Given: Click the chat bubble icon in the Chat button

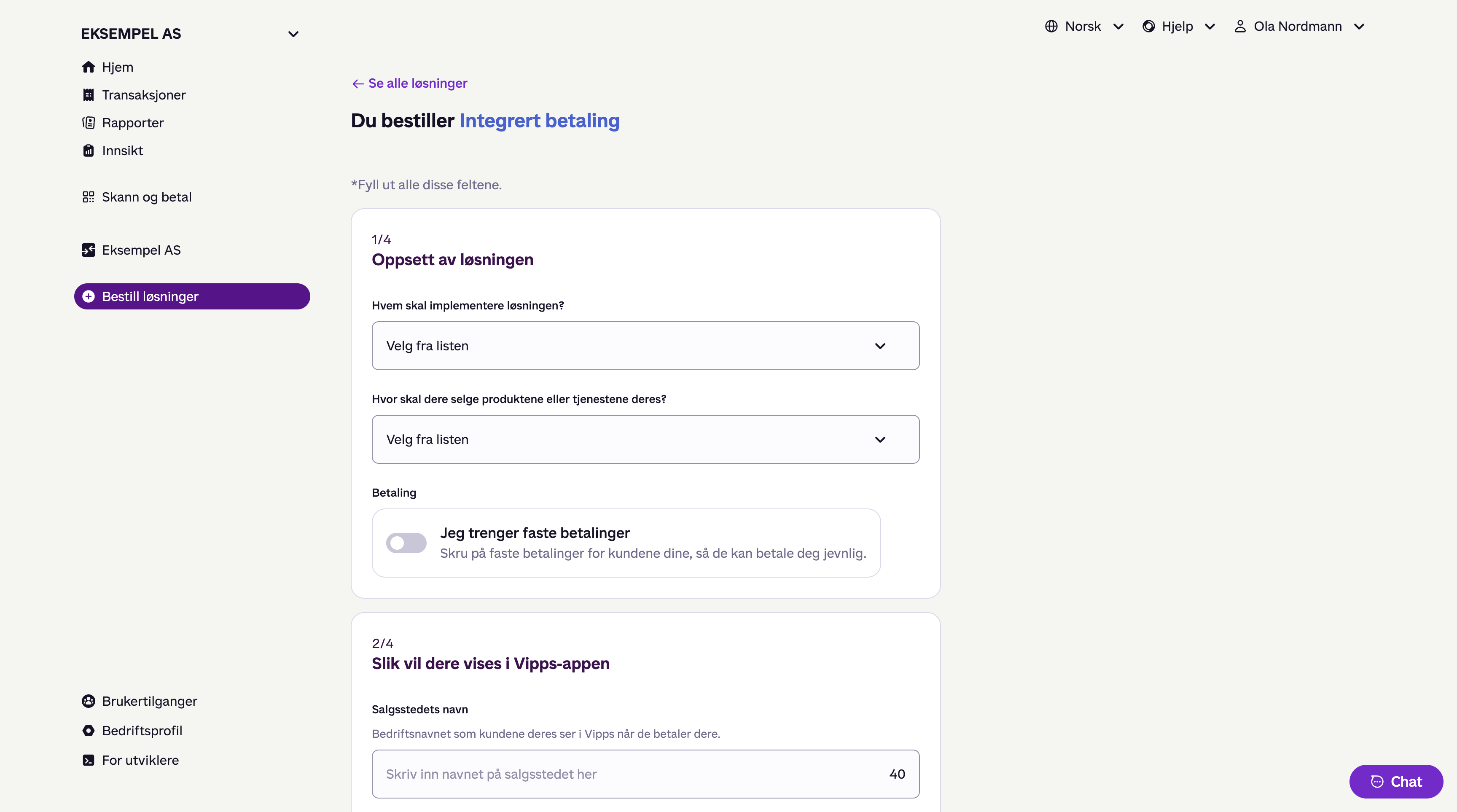Looking at the screenshot, I should [x=1376, y=782].
